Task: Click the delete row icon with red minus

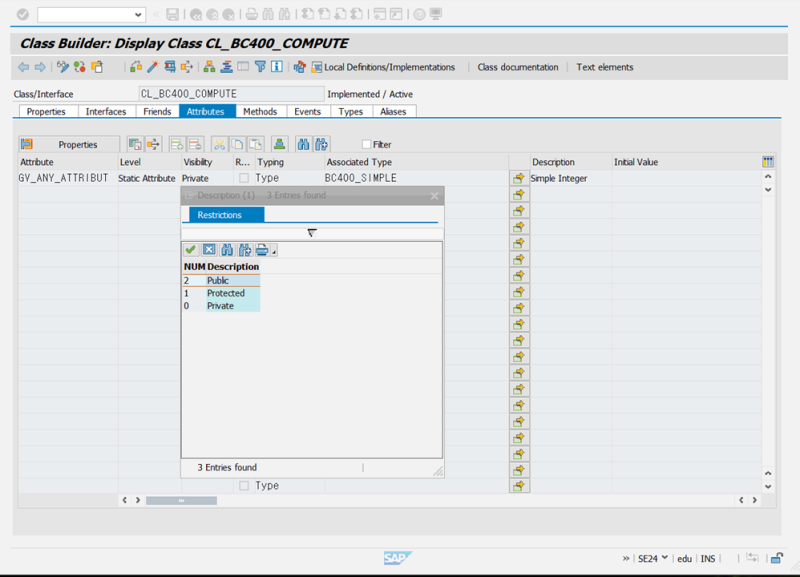Action: pos(195,144)
